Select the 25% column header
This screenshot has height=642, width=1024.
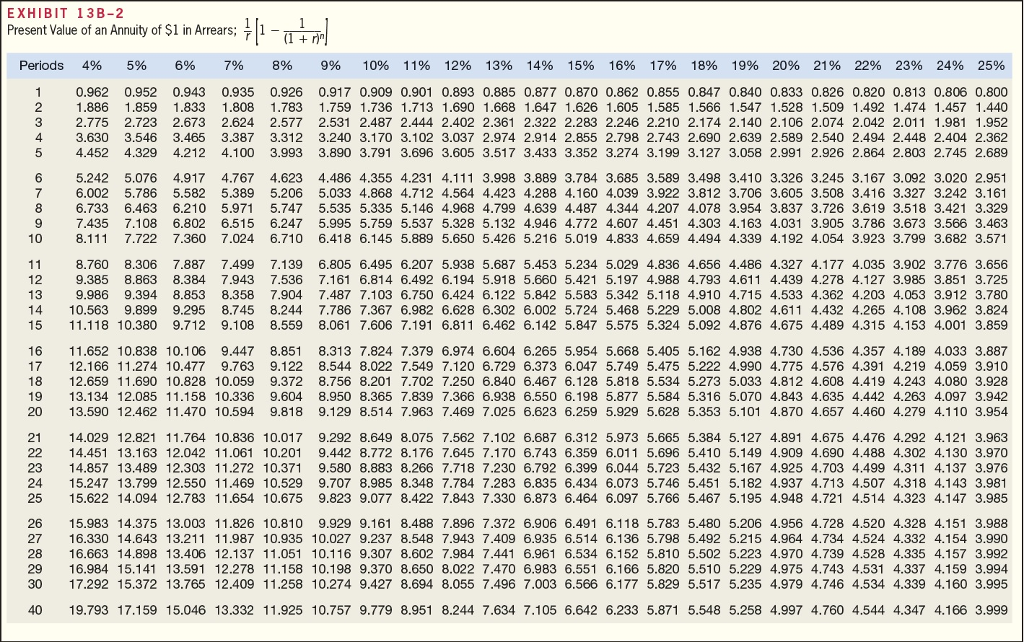click(991, 67)
